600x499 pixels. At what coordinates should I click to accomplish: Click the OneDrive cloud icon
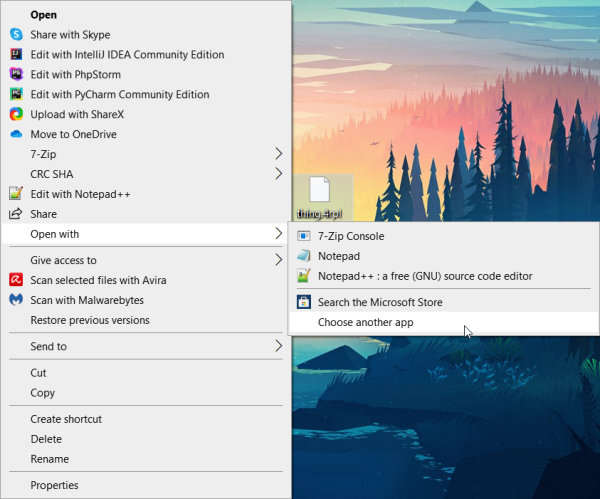pyautogui.click(x=16, y=134)
